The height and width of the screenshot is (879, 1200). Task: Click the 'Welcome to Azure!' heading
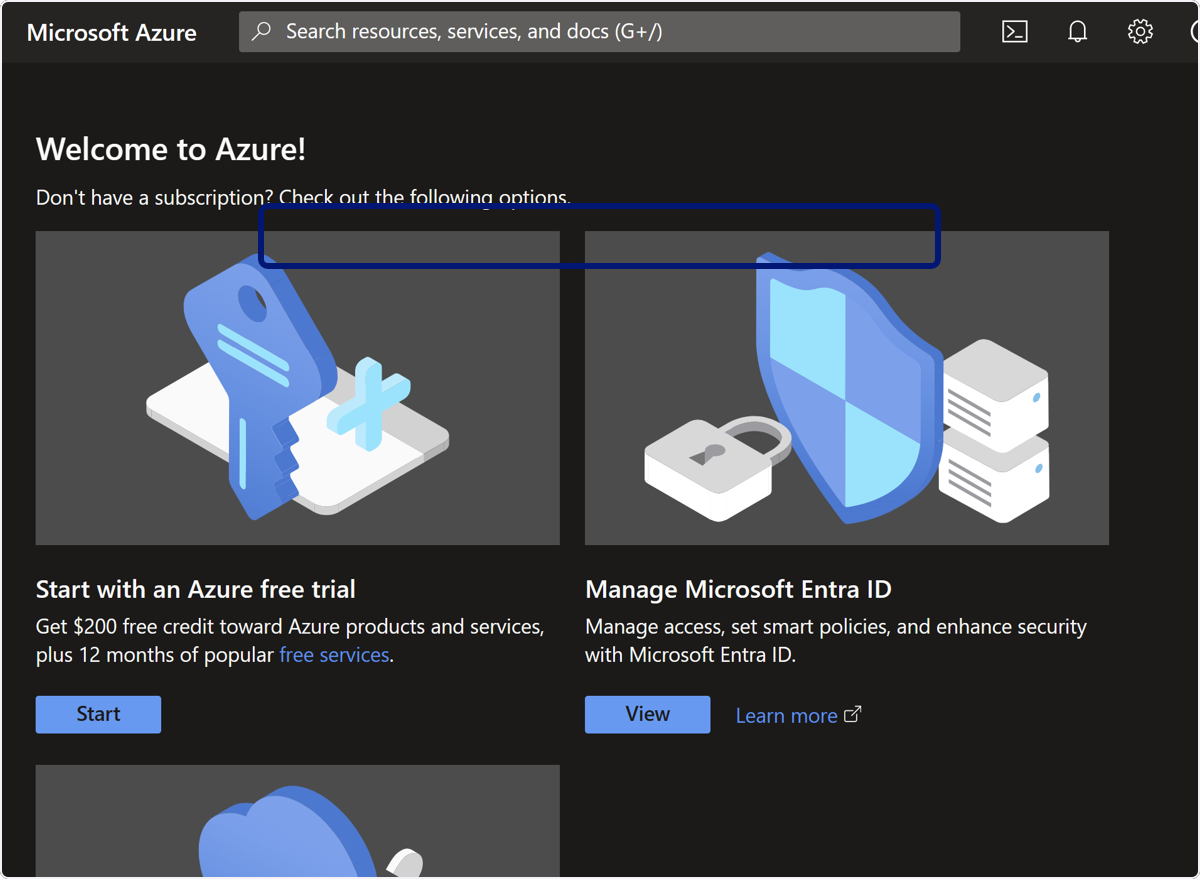pos(171,149)
